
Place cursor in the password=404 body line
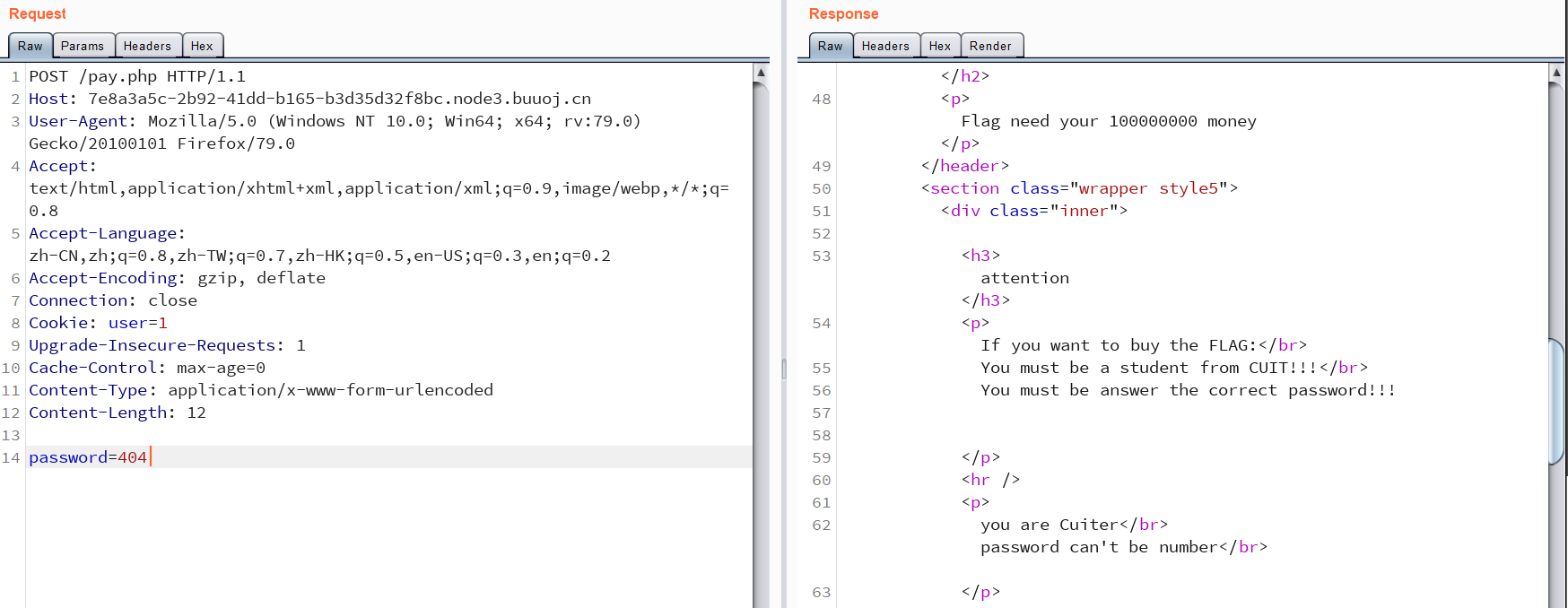(x=88, y=457)
